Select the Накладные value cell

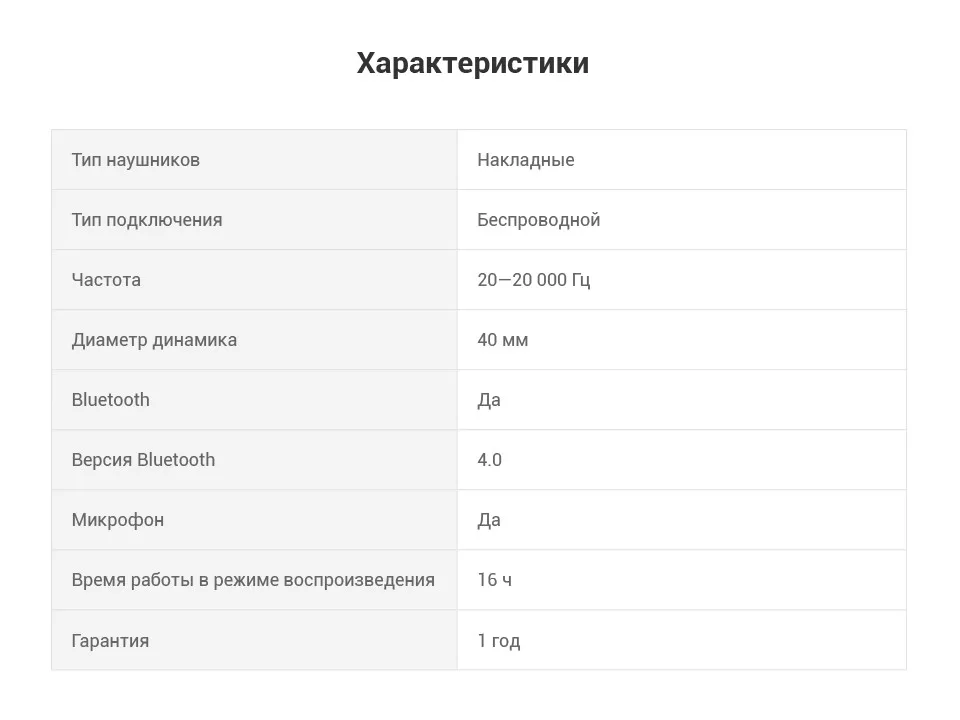pos(525,160)
